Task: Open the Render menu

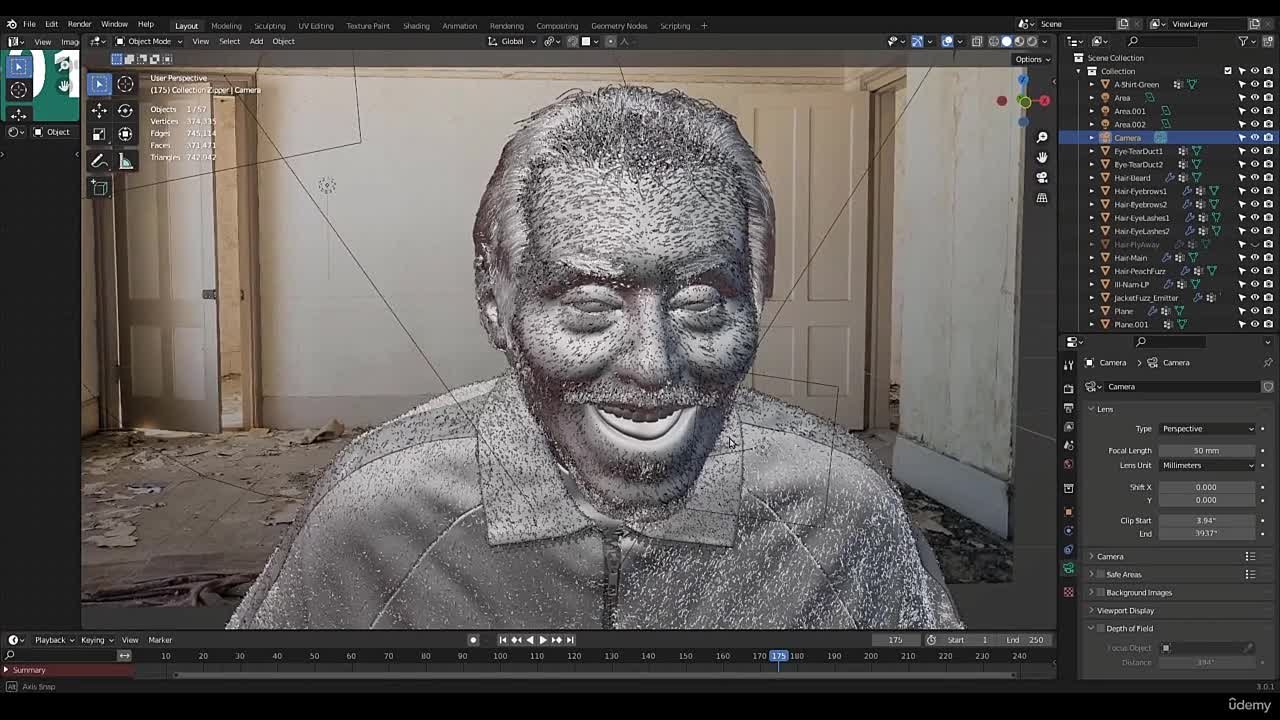Action: point(80,24)
